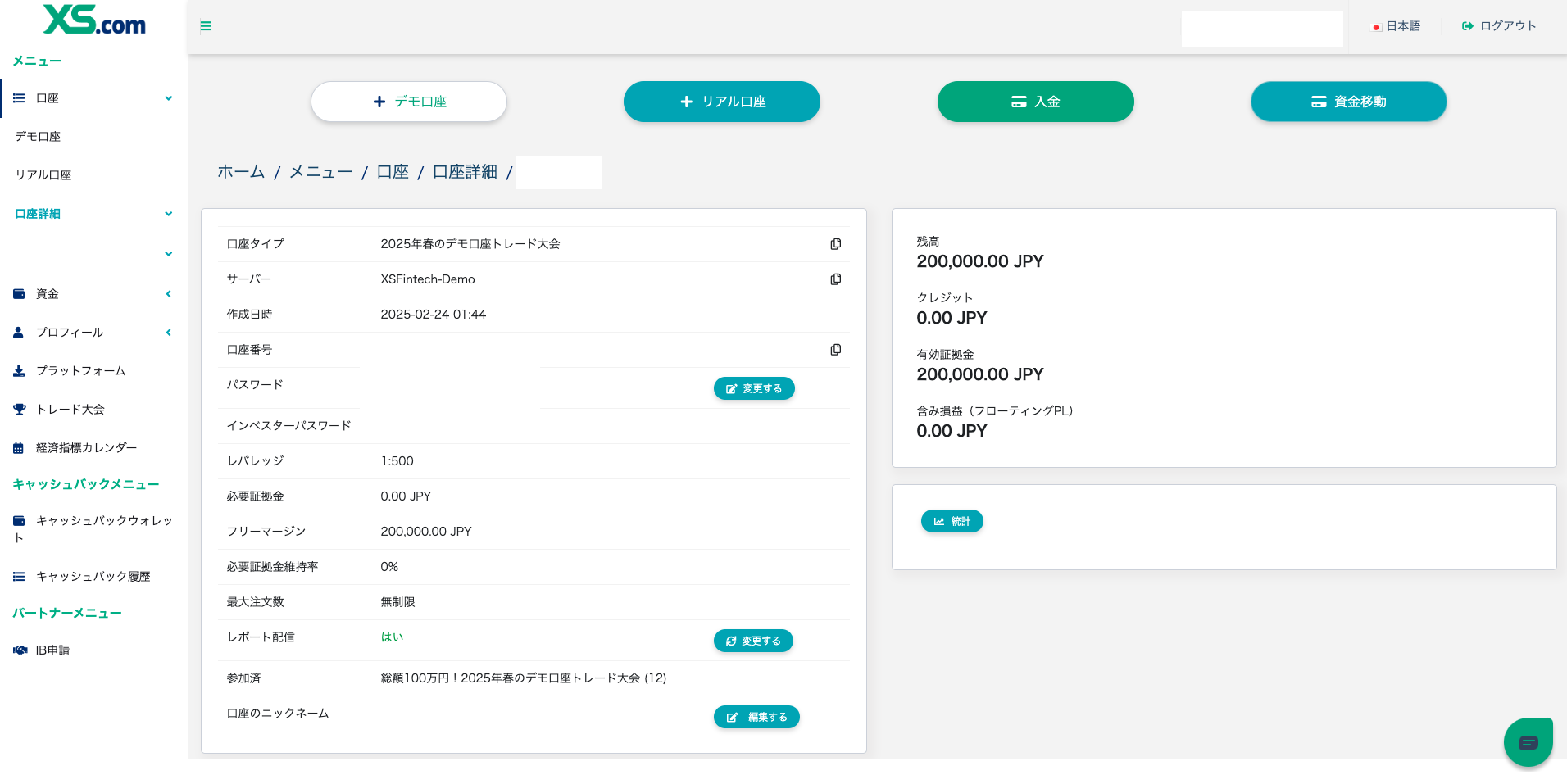Open プラットフォーム download page
This screenshot has height=784, width=1567.
[80, 371]
